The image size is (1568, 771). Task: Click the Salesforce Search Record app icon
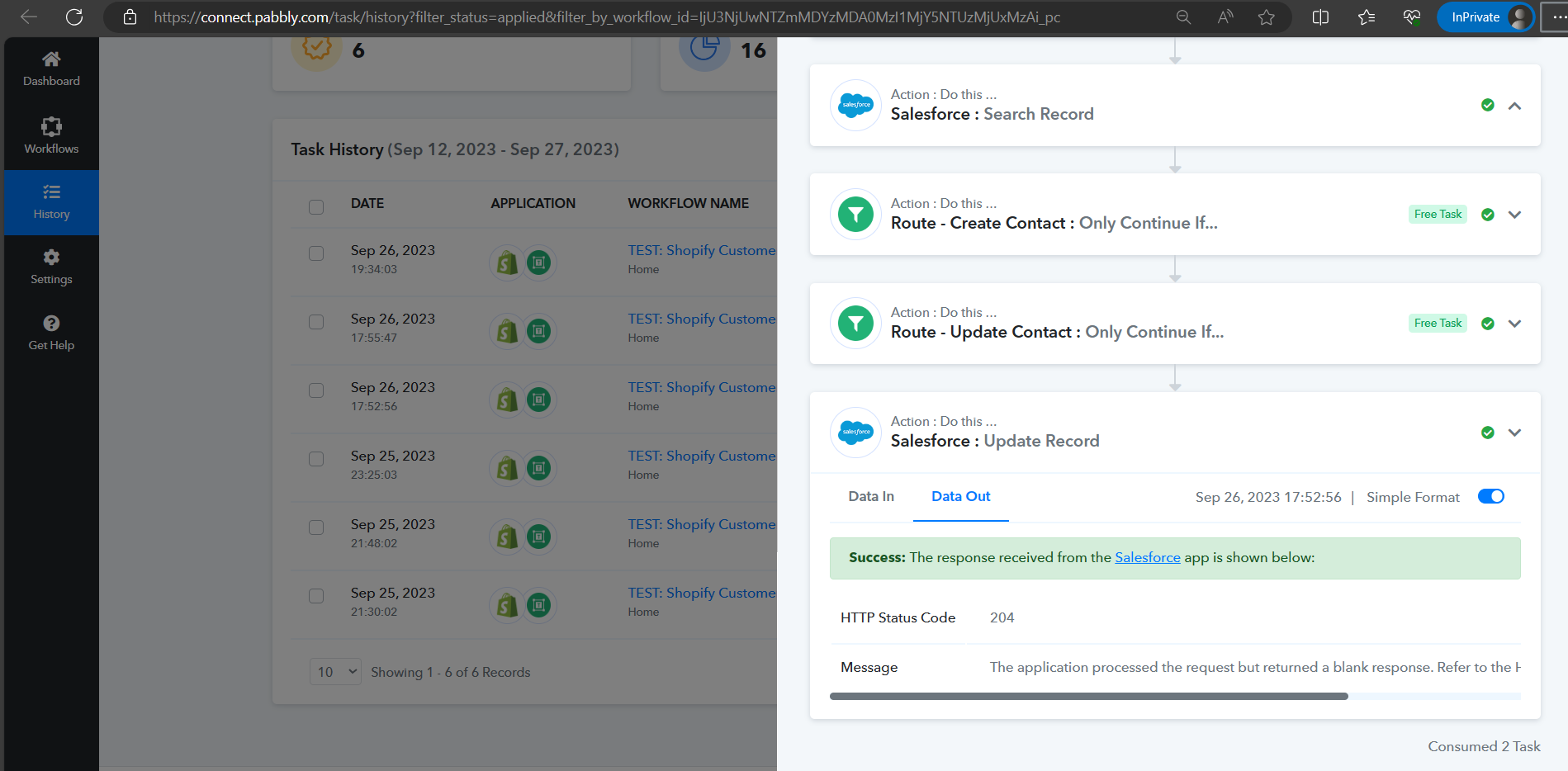[855, 106]
